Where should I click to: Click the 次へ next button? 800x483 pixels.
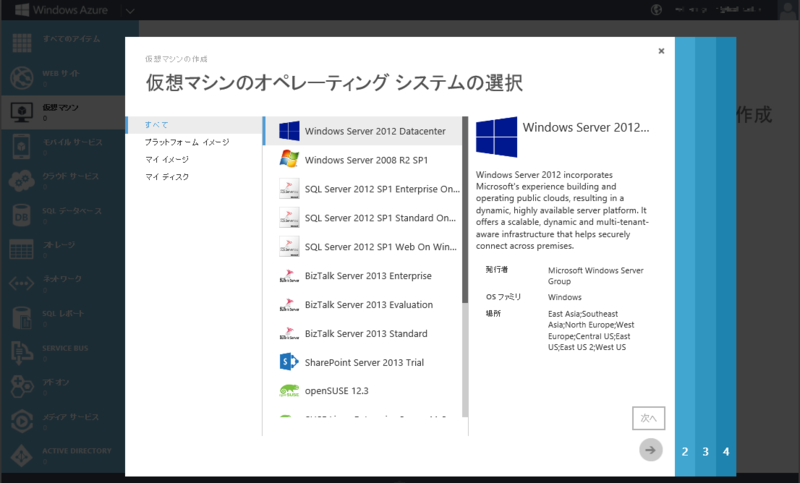[648, 418]
